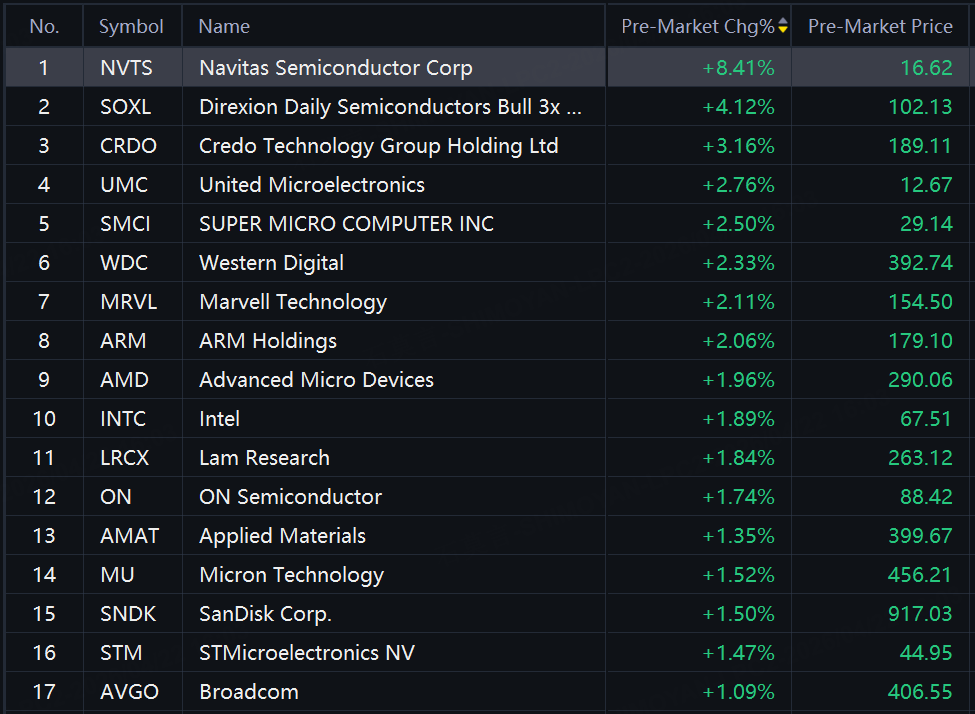Screen dimensions: 975x714
Task: Open Navitas Semiconductor Corp by its name
Action: click(335, 68)
